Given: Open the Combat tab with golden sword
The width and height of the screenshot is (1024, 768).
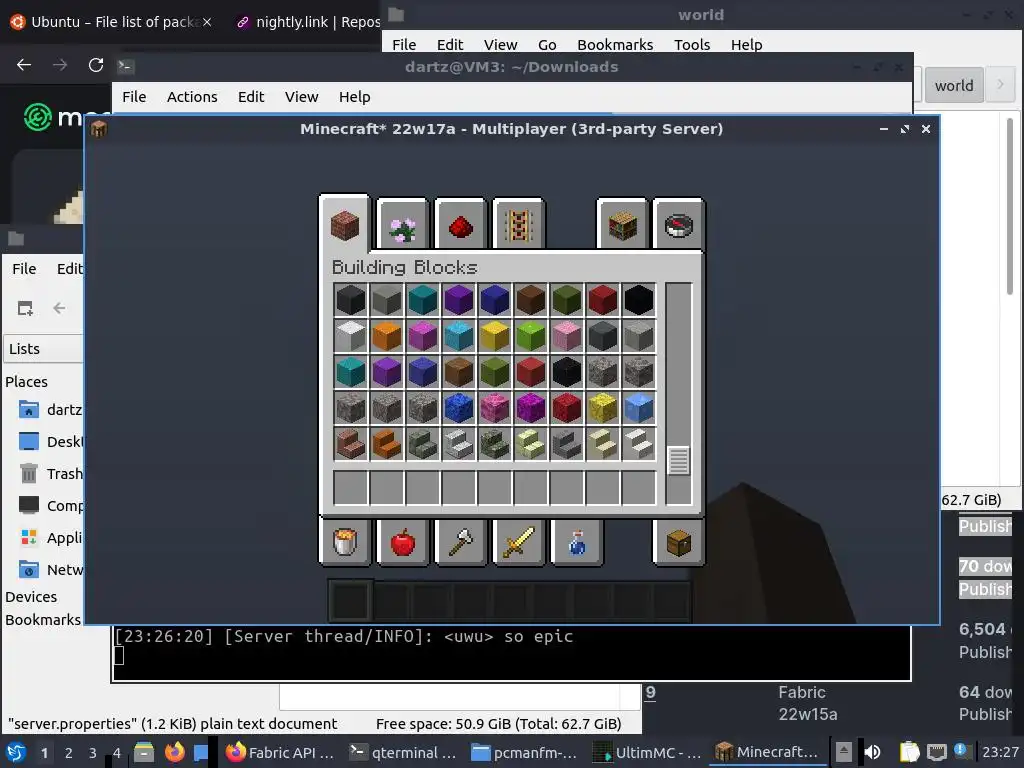Looking at the screenshot, I should tap(519, 541).
